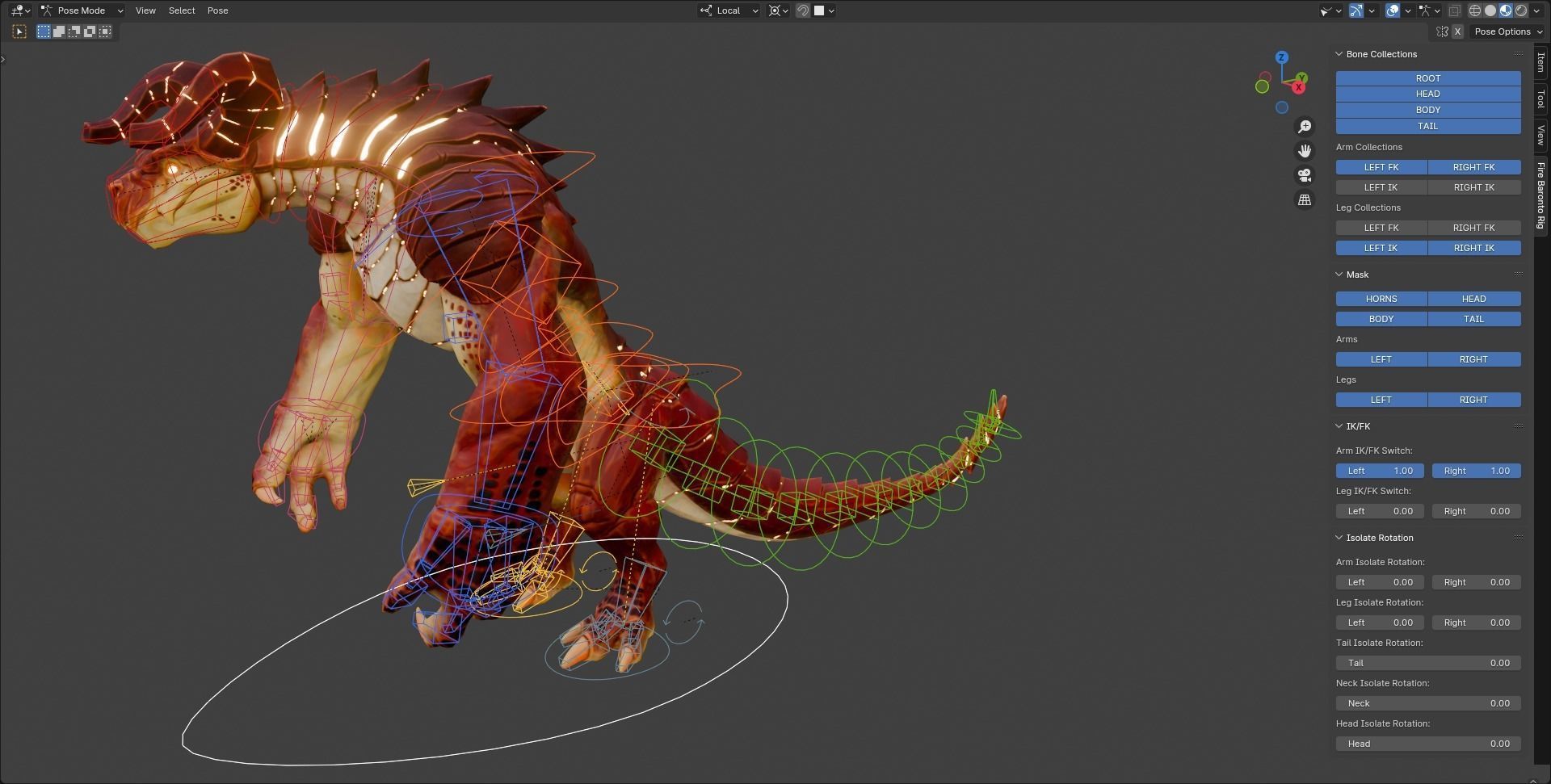Click RIGHT under Legs mask

1474,400
